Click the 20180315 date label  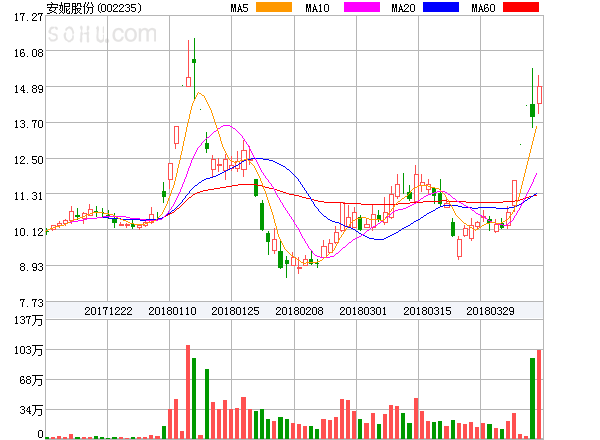coord(427,311)
